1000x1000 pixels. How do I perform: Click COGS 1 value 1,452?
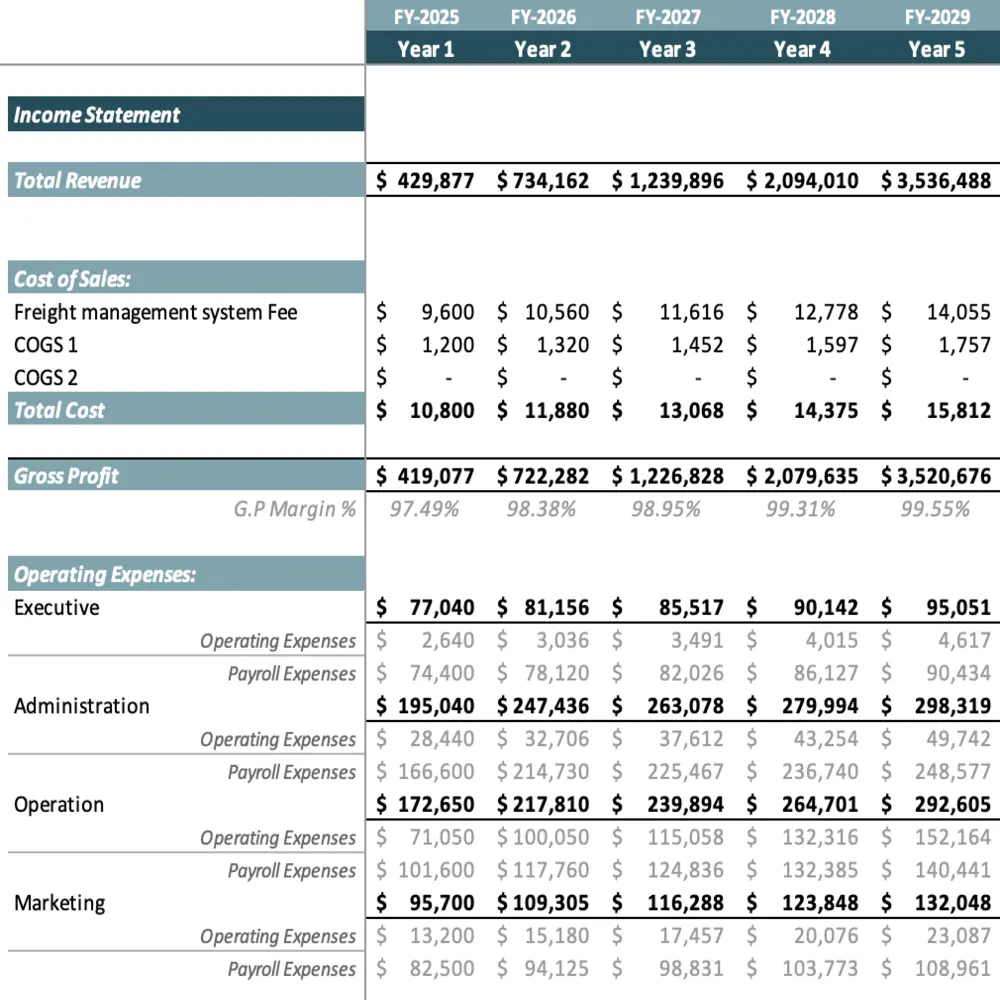[x=697, y=345]
